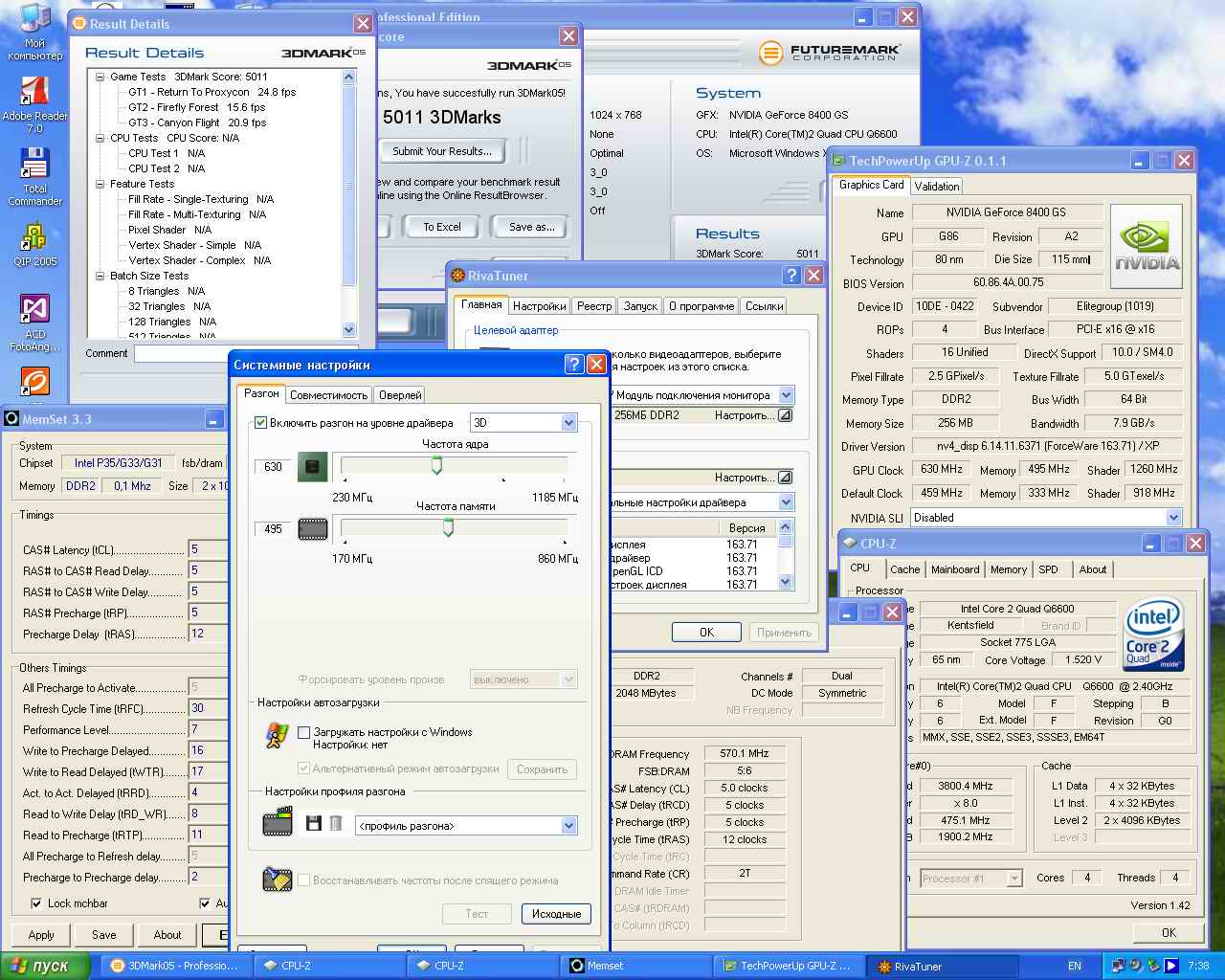Click the memory clock value field 495
The image size is (1225, 980).
pos(273,528)
